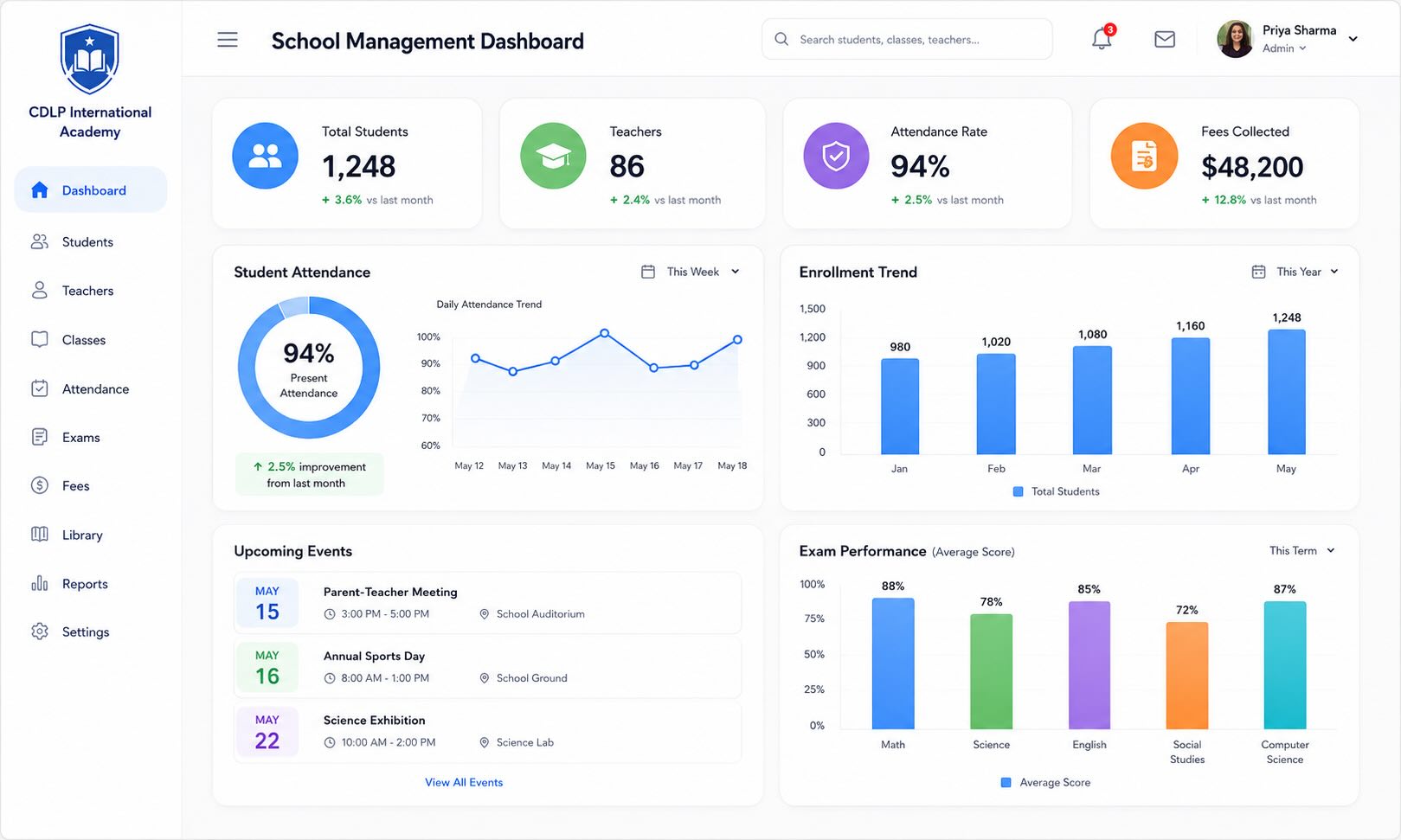Open the Parent-Teacher Meeting event
The image size is (1401, 840).
487,602
